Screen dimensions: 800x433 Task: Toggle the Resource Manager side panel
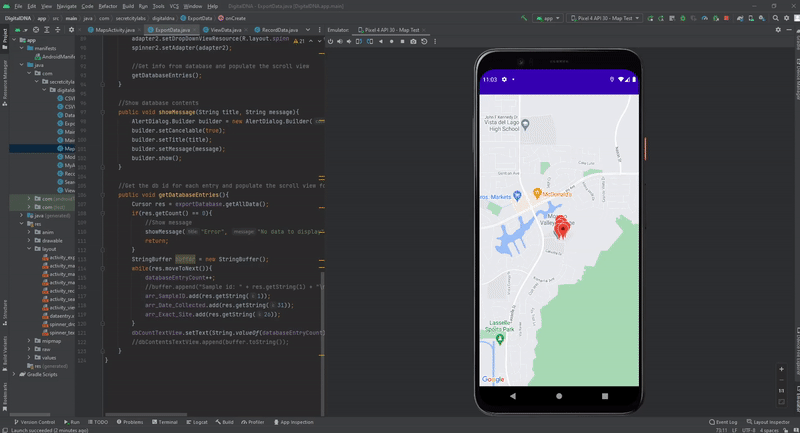[5, 83]
